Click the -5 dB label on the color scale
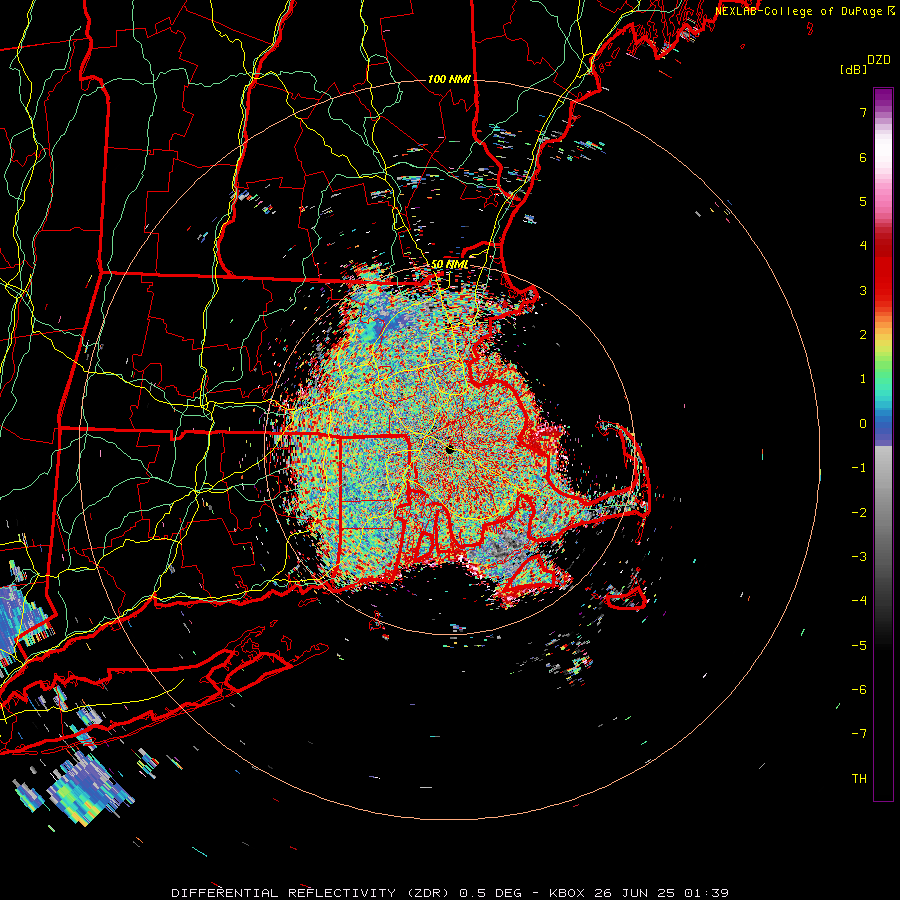This screenshot has width=900, height=900. click(x=859, y=646)
